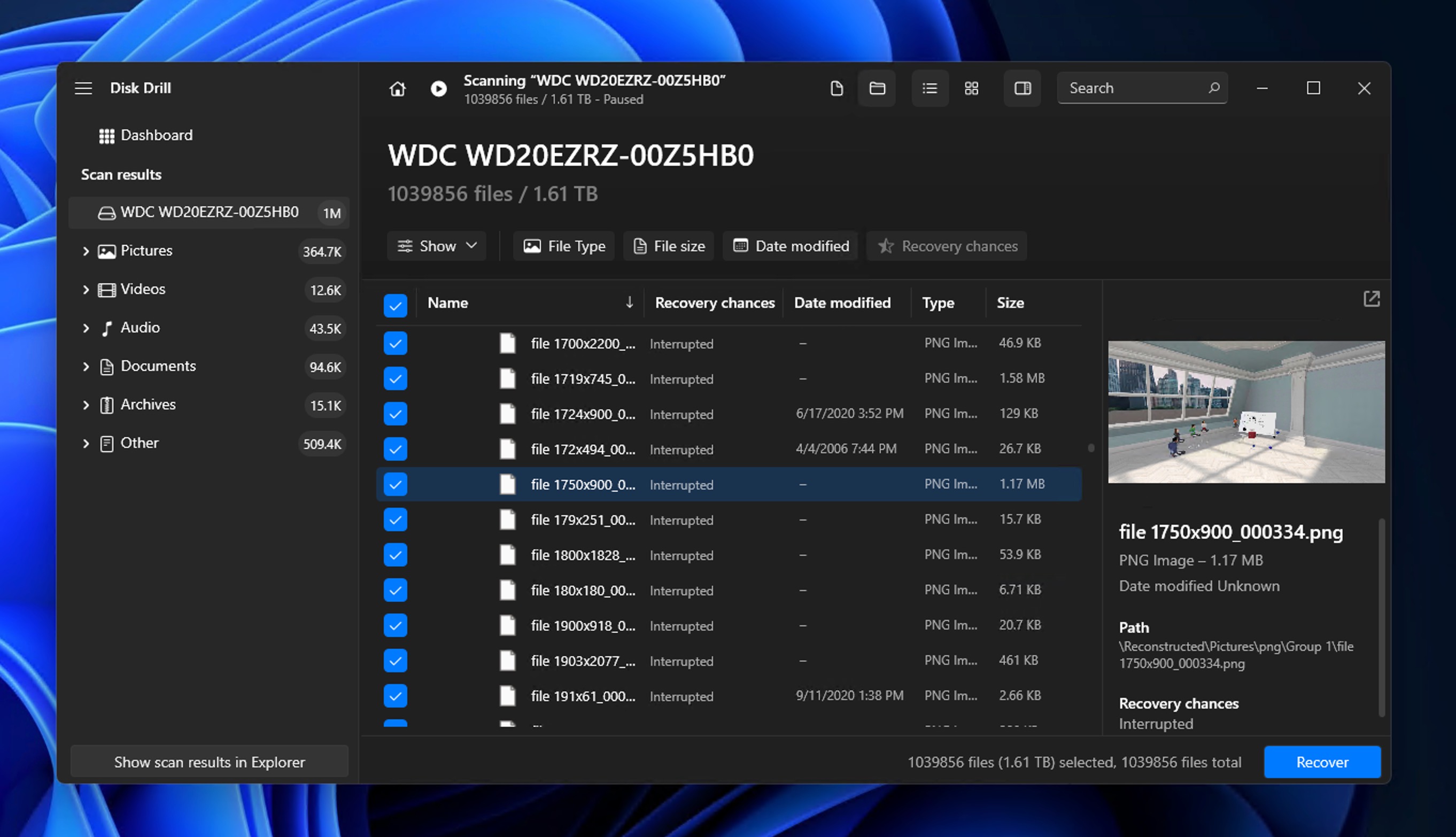
Task: Select the 461 KB size cell
Action: tap(1019, 660)
